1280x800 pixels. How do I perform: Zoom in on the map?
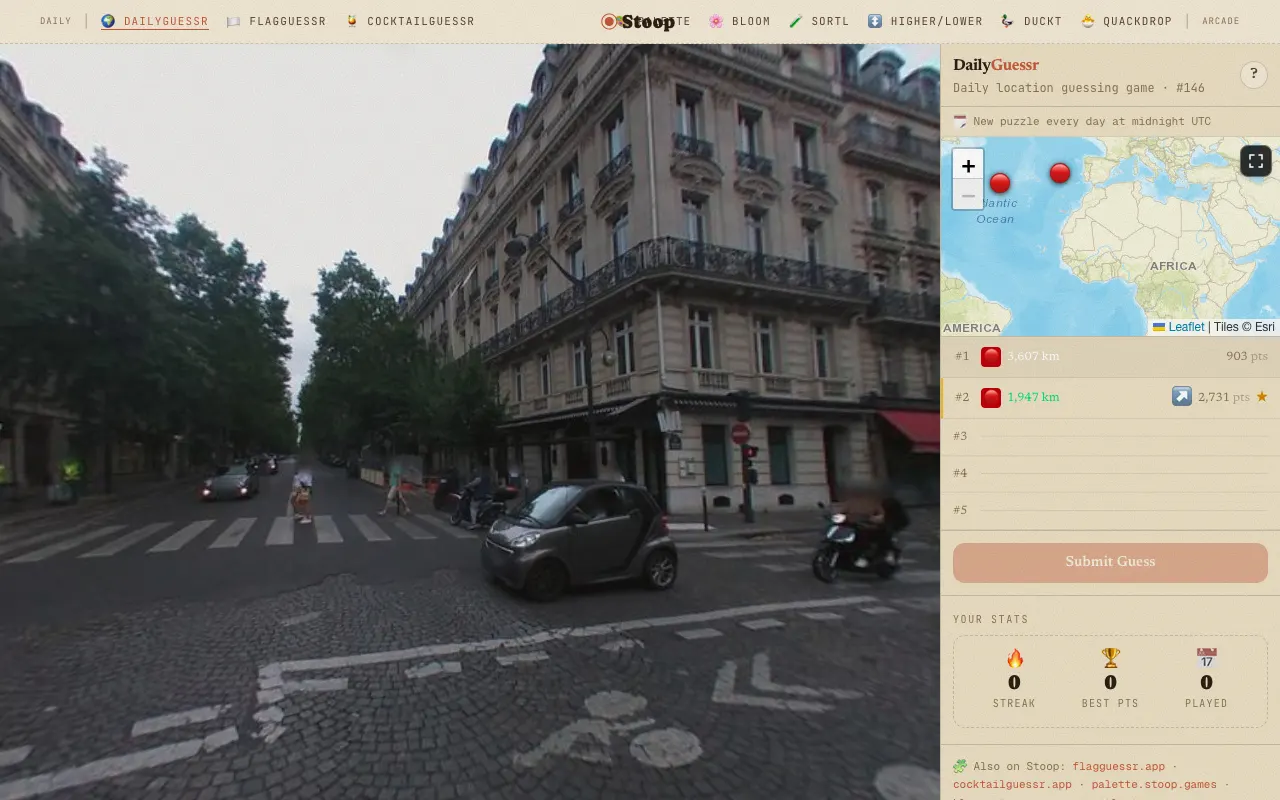click(968, 165)
